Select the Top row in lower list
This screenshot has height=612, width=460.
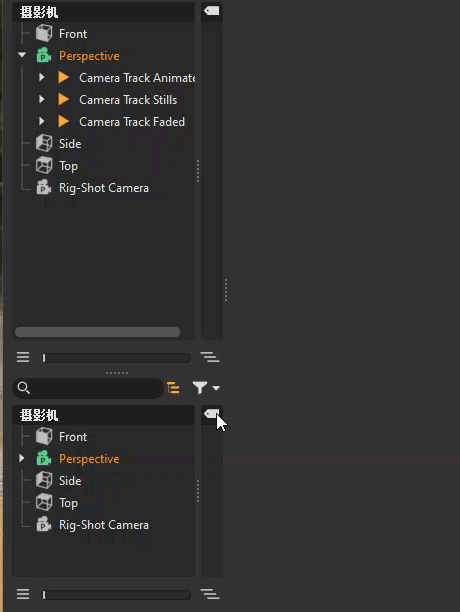point(103,502)
